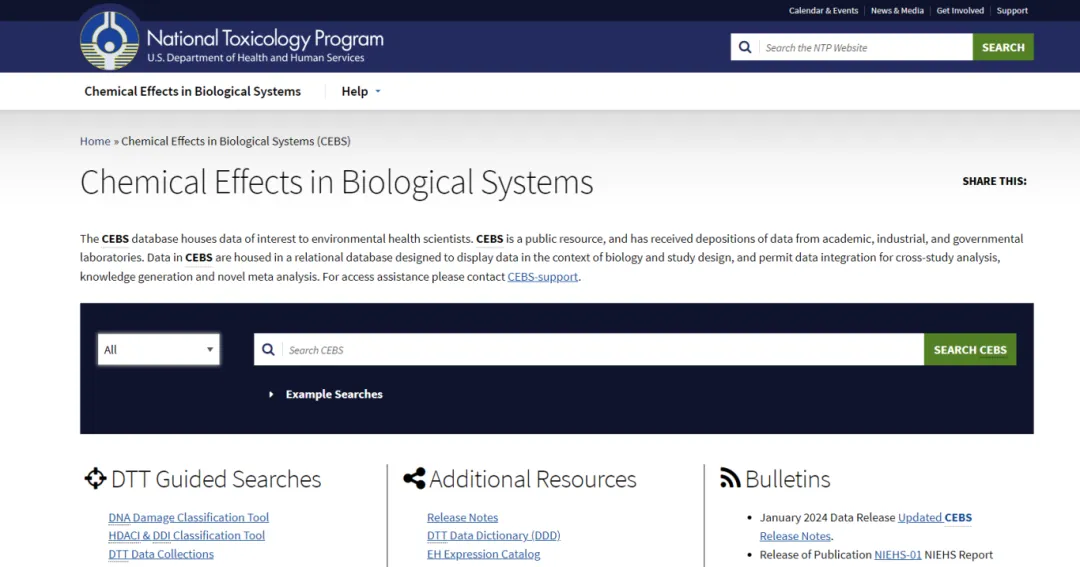
Task: Open Support top link
Action: [x=1012, y=10]
